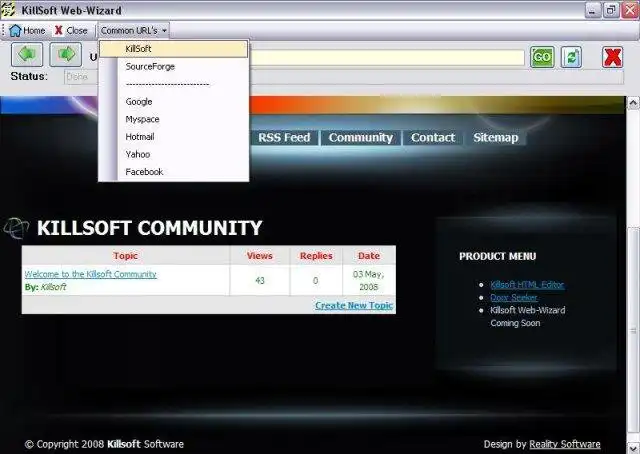Click the Killsoft Web-Wizard Coming Soon item
640x454 pixels.
528,316
